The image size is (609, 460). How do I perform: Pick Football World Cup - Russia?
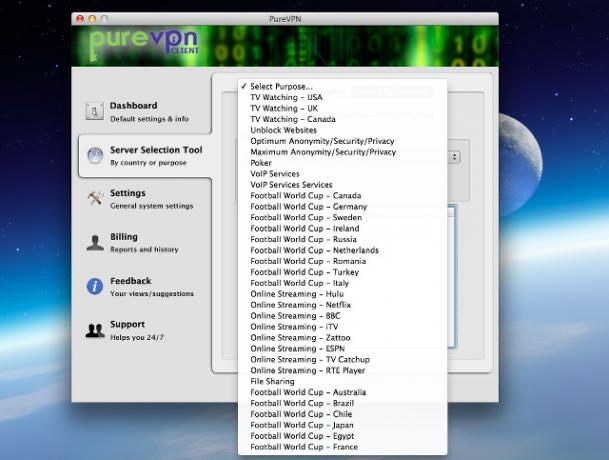[343, 239]
